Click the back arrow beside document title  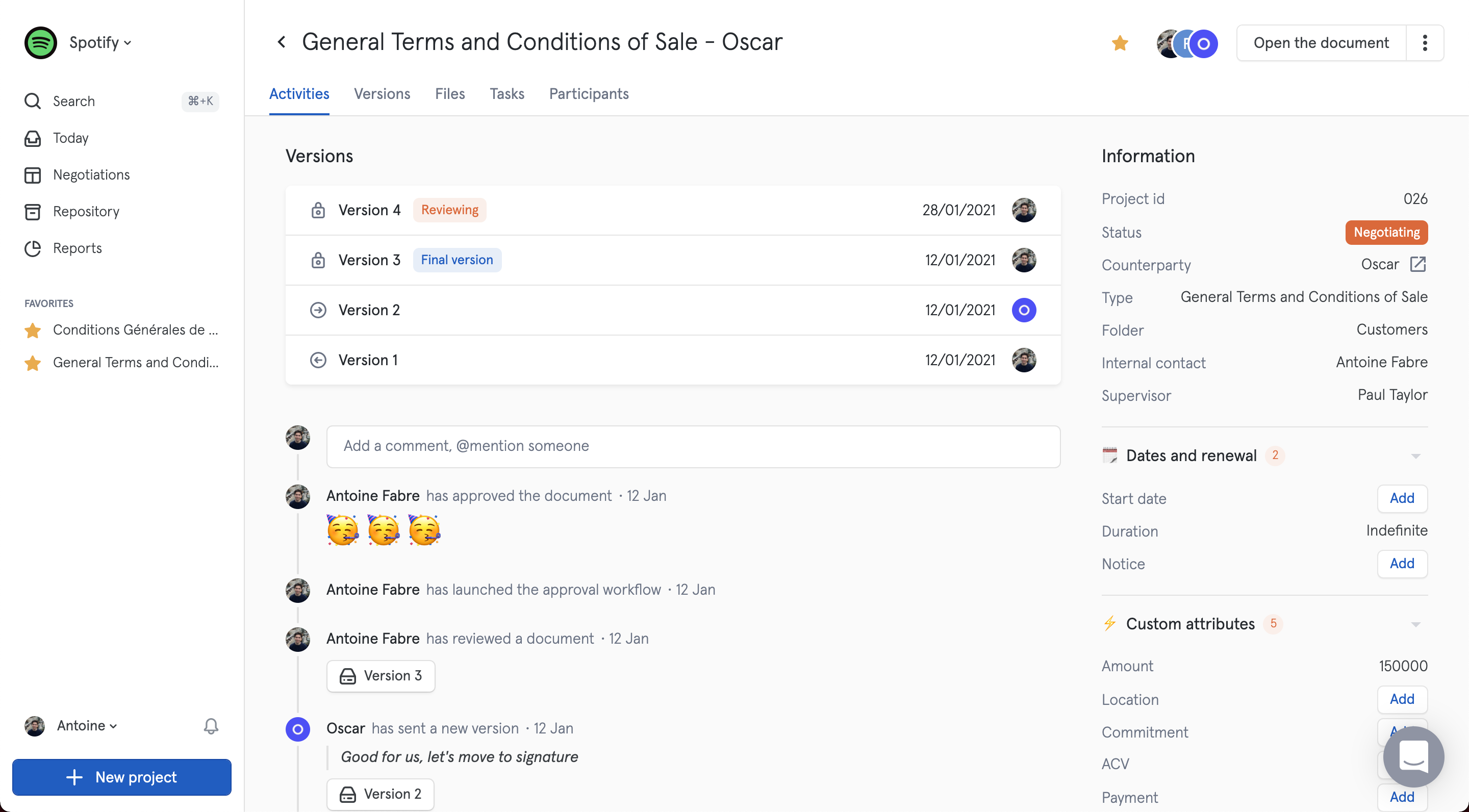click(281, 42)
